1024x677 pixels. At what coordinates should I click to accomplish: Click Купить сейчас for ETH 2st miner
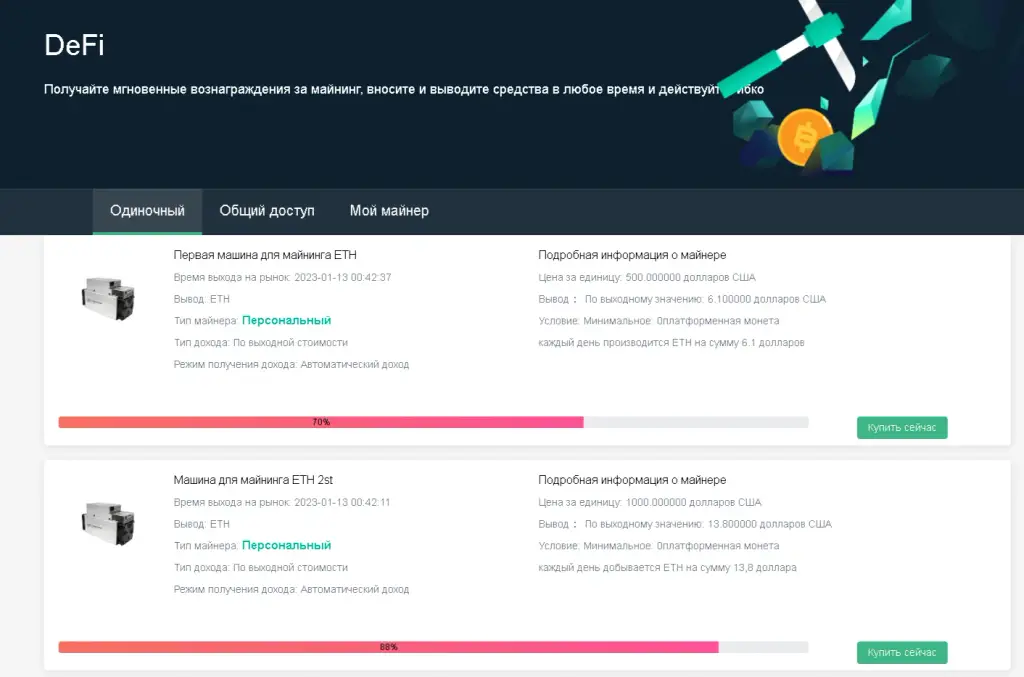pos(902,652)
